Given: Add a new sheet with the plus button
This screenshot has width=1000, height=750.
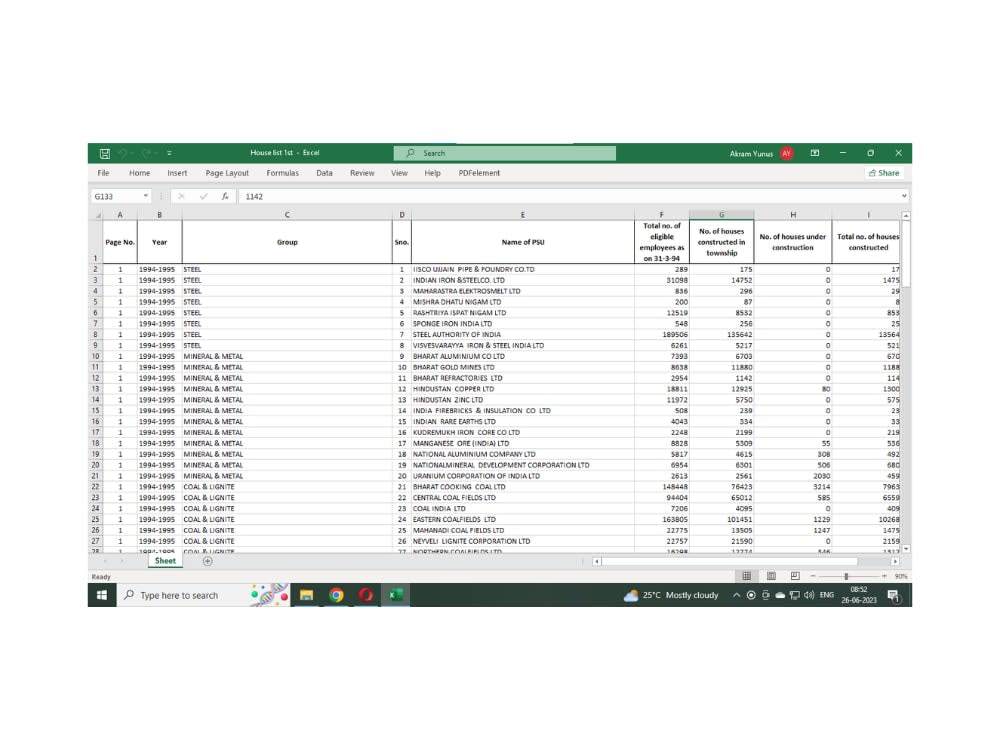Looking at the screenshot, I should [x=208, y=561].
